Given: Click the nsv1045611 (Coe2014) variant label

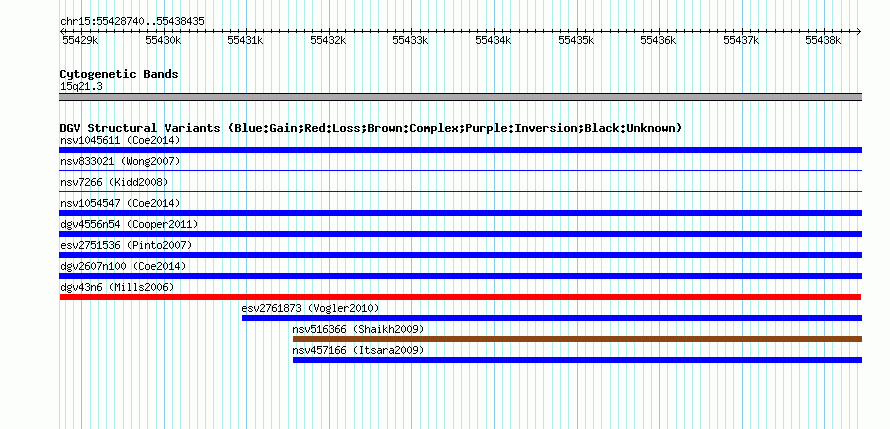Looking at the screenshot, I should [120, 140].
